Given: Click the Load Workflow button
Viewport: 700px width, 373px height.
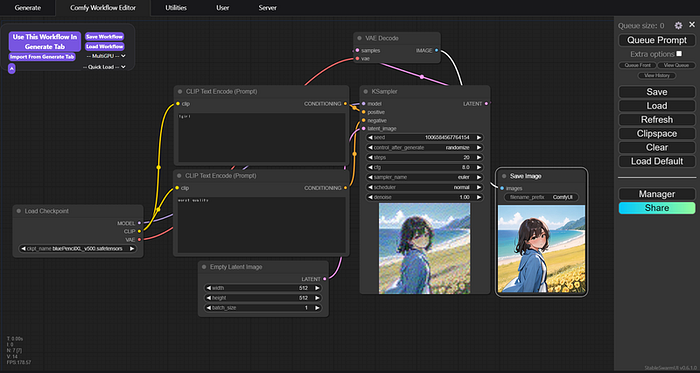Looking at the screenshot, I should pyautogui.click(x=104, y=46).
